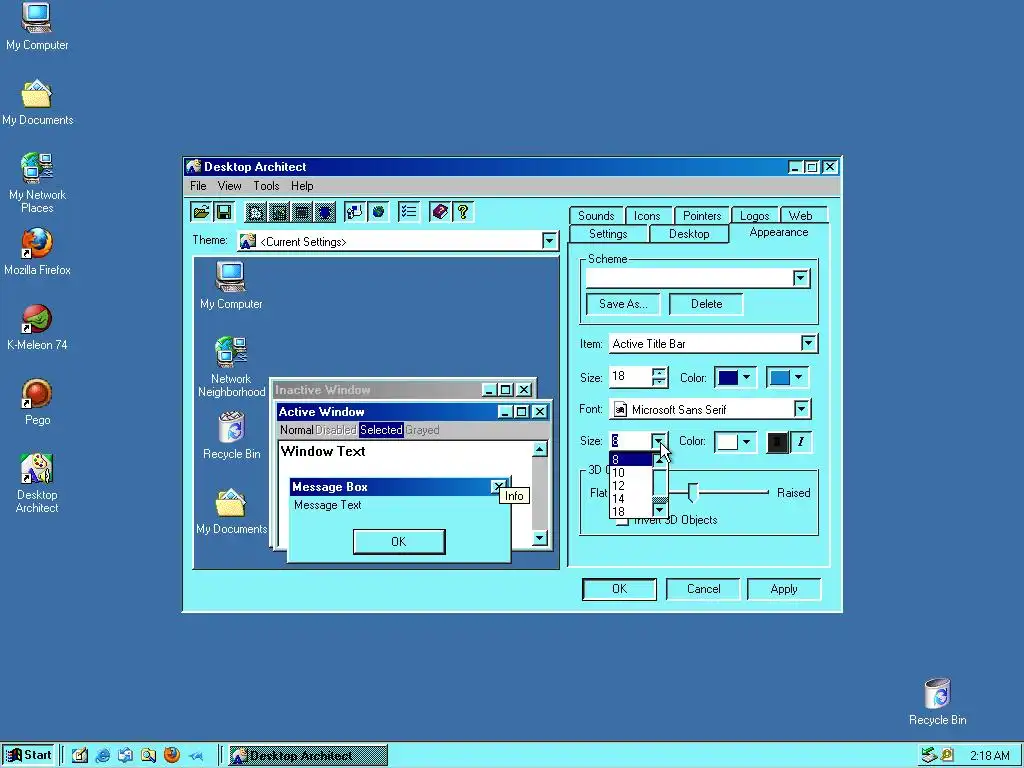Click the font size list scroll down arrow
The height and width of the screenshot is (768, 1024).
[x=660, y=510]
